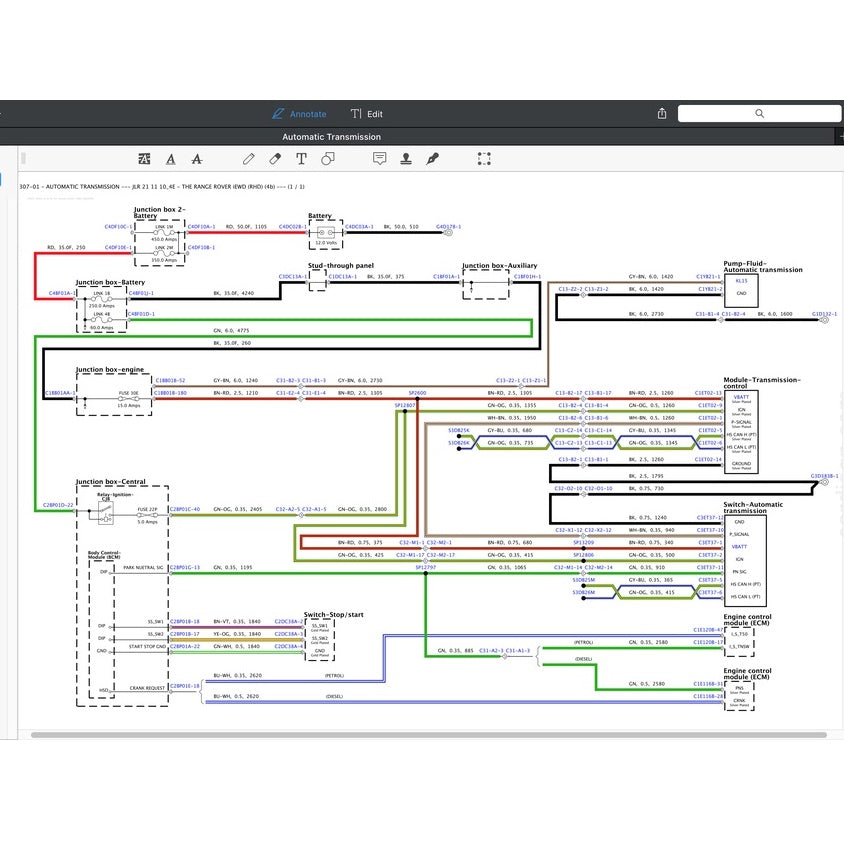Choose the underline text tool
The image size is (844, 844).
(171, 159)
